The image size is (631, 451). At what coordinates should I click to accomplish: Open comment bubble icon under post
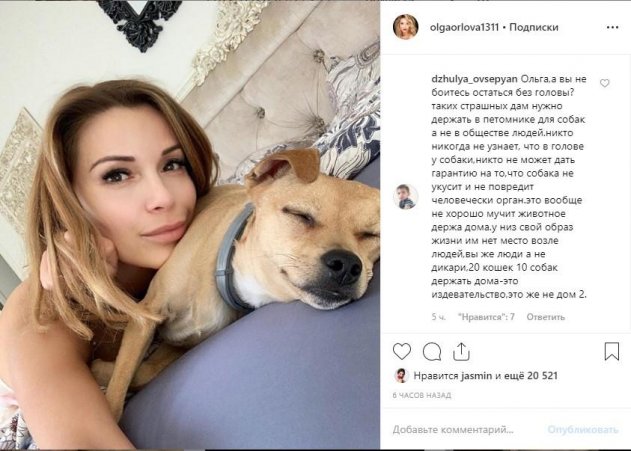point(432,352)
